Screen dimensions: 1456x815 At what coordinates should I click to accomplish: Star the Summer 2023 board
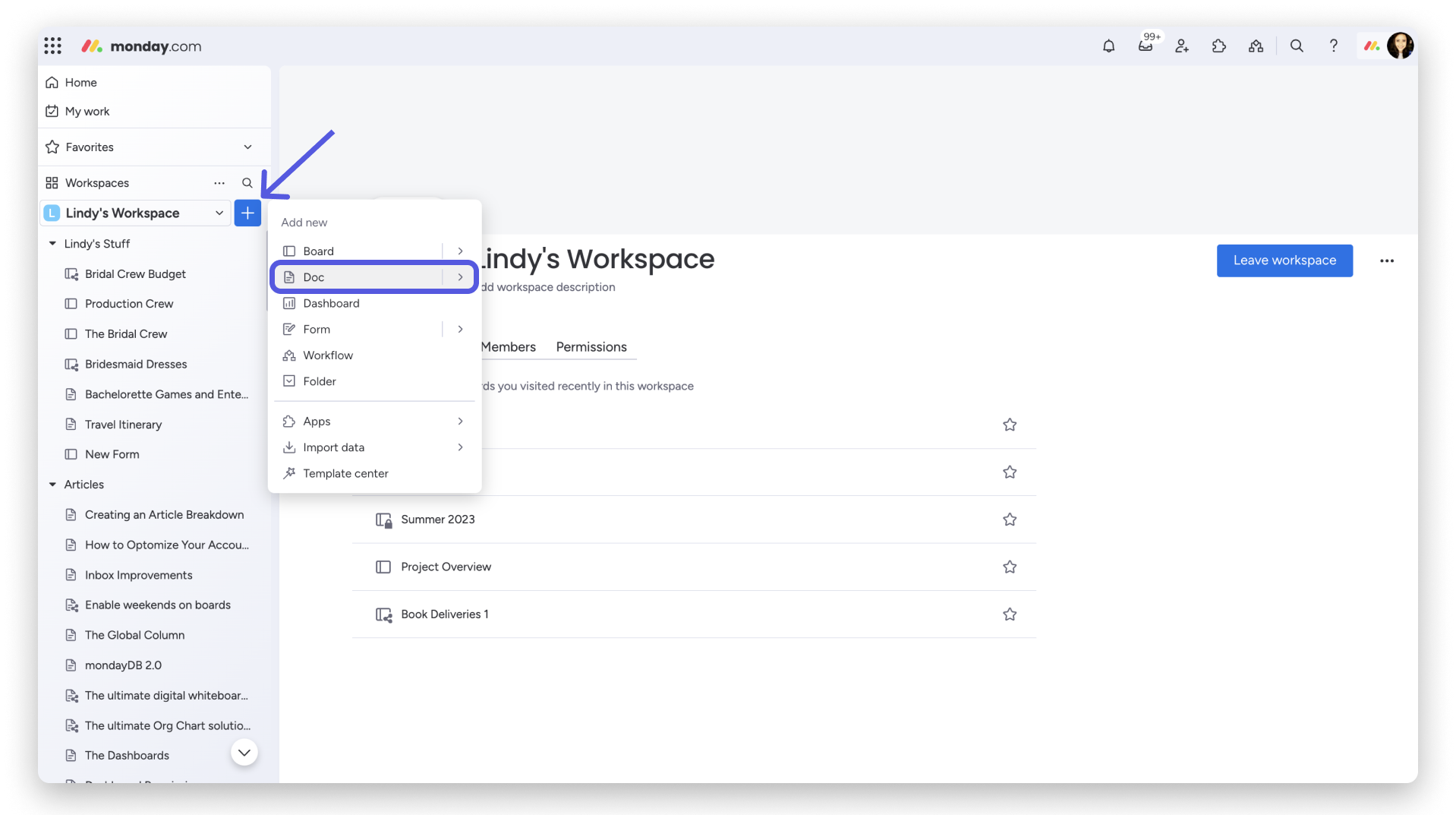1010,520
